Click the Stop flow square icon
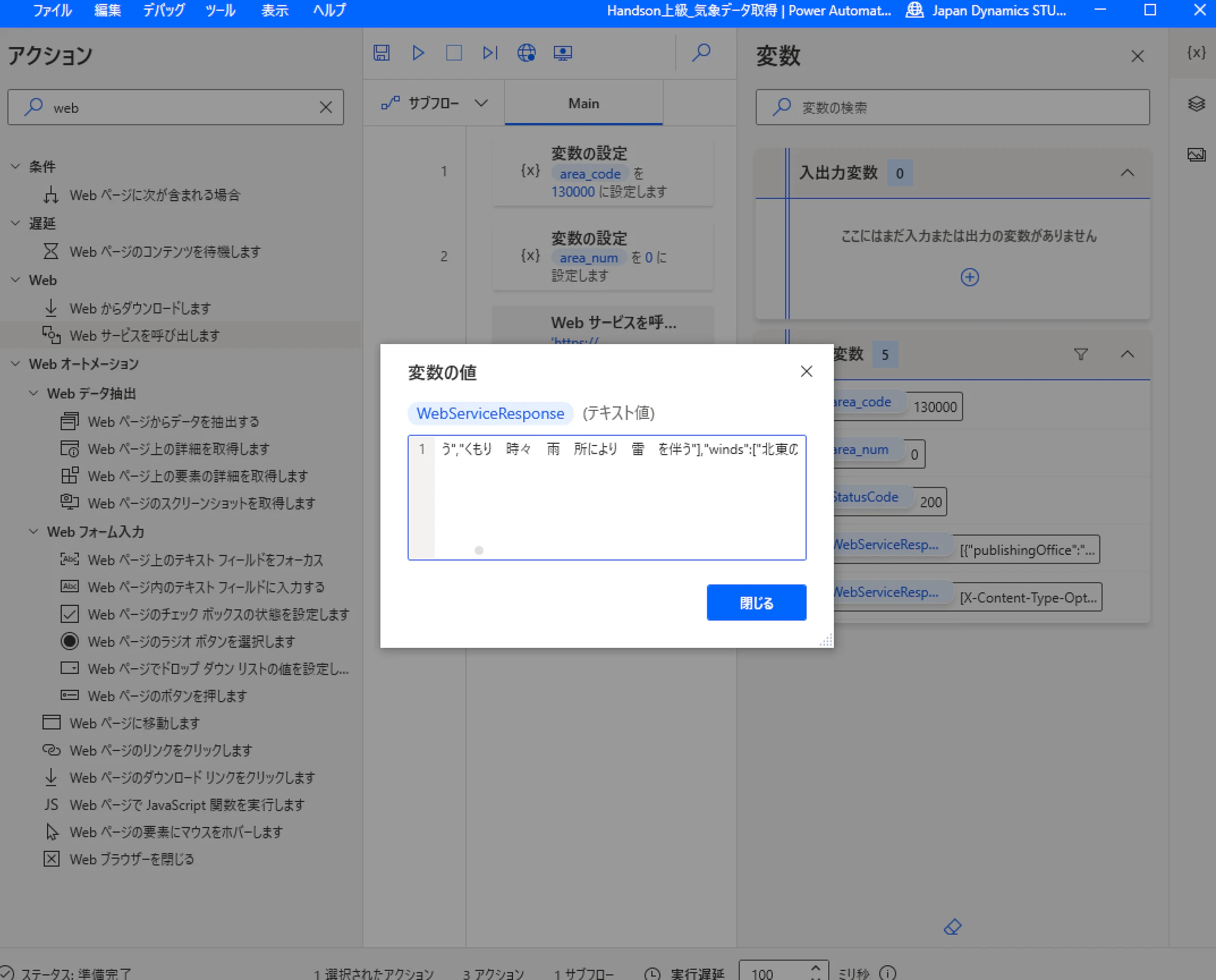The height and width of the screenshot is (980, 1216). pyautogui.click(x=454, y=53)
